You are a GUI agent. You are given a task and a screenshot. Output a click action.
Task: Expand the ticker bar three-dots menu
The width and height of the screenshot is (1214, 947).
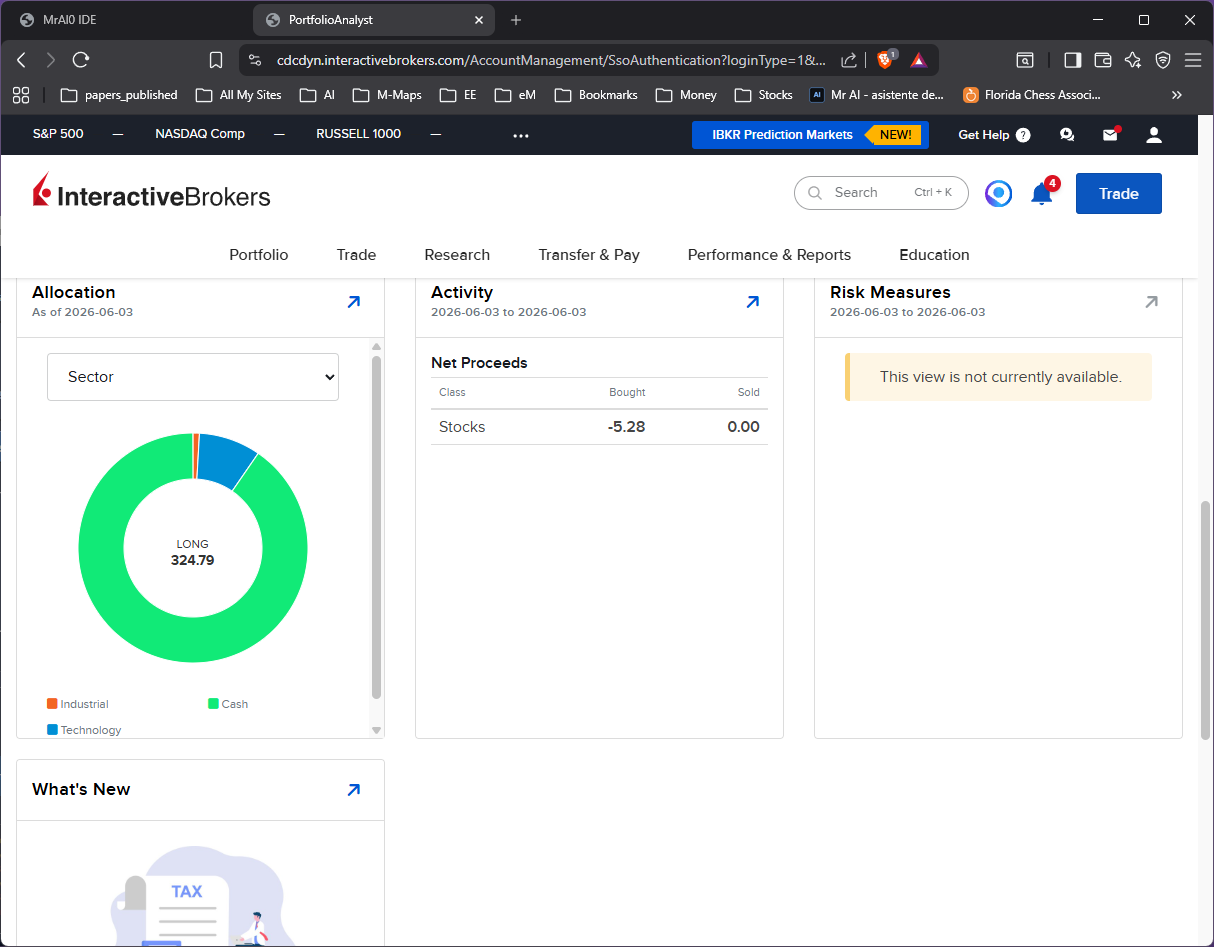[x=521, y=135]
